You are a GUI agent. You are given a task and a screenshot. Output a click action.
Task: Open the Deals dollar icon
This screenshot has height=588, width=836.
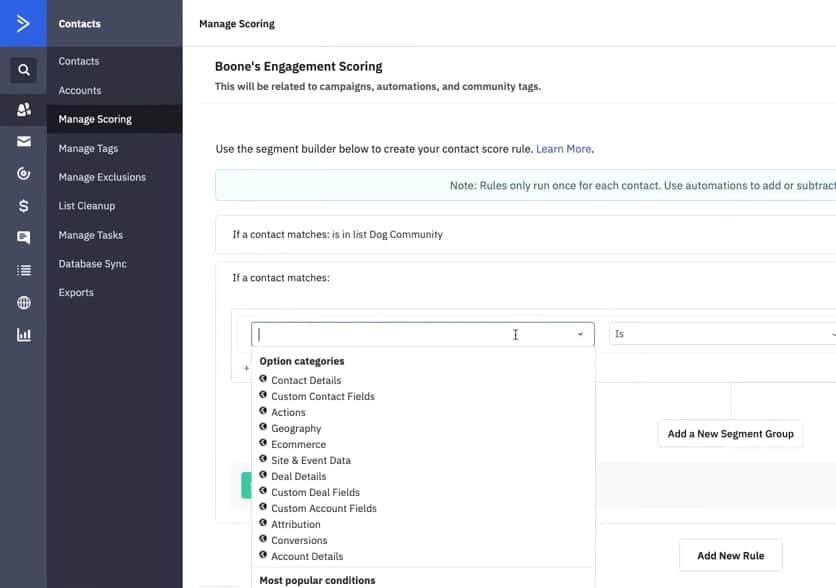pyautogui.click(x=23, y=206)
